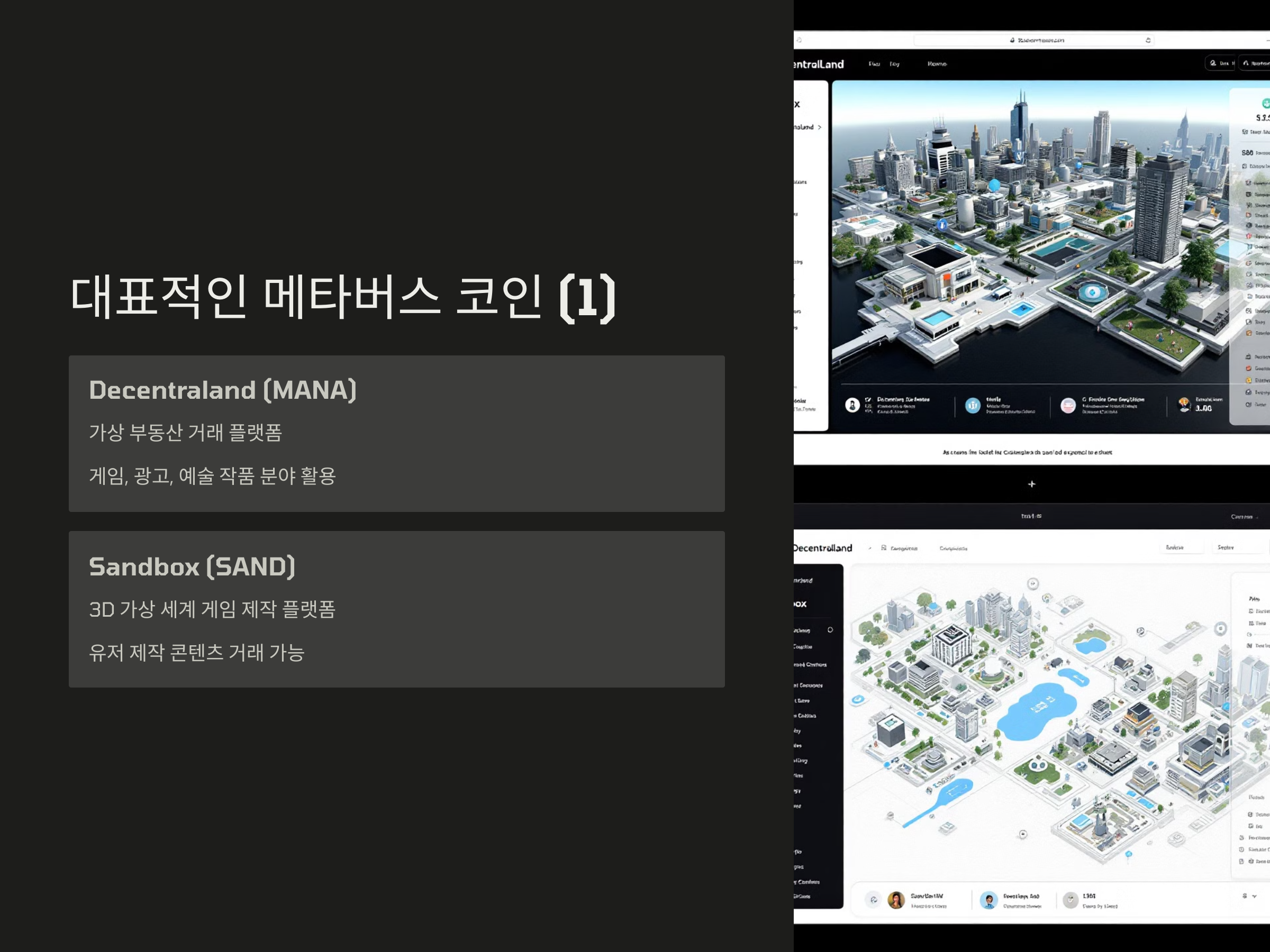
Task: Open the first nav item next to CentralLand logo
Action: pos(874,63)
